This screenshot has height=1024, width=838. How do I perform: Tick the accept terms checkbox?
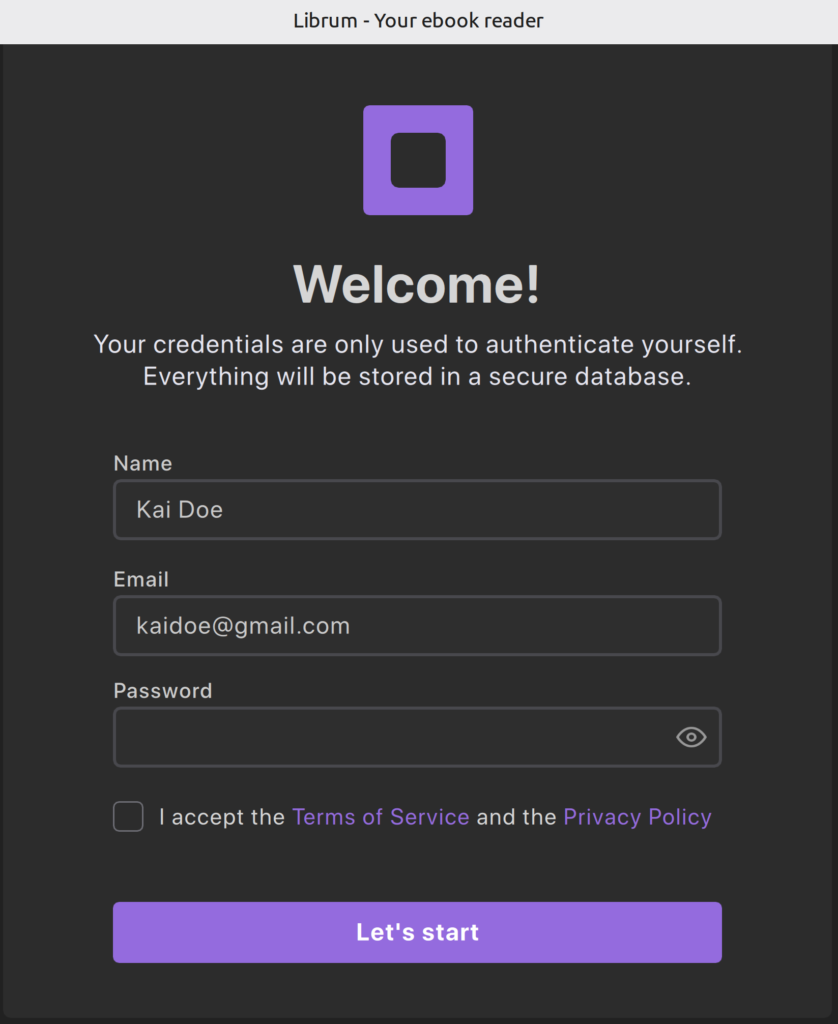128,817
